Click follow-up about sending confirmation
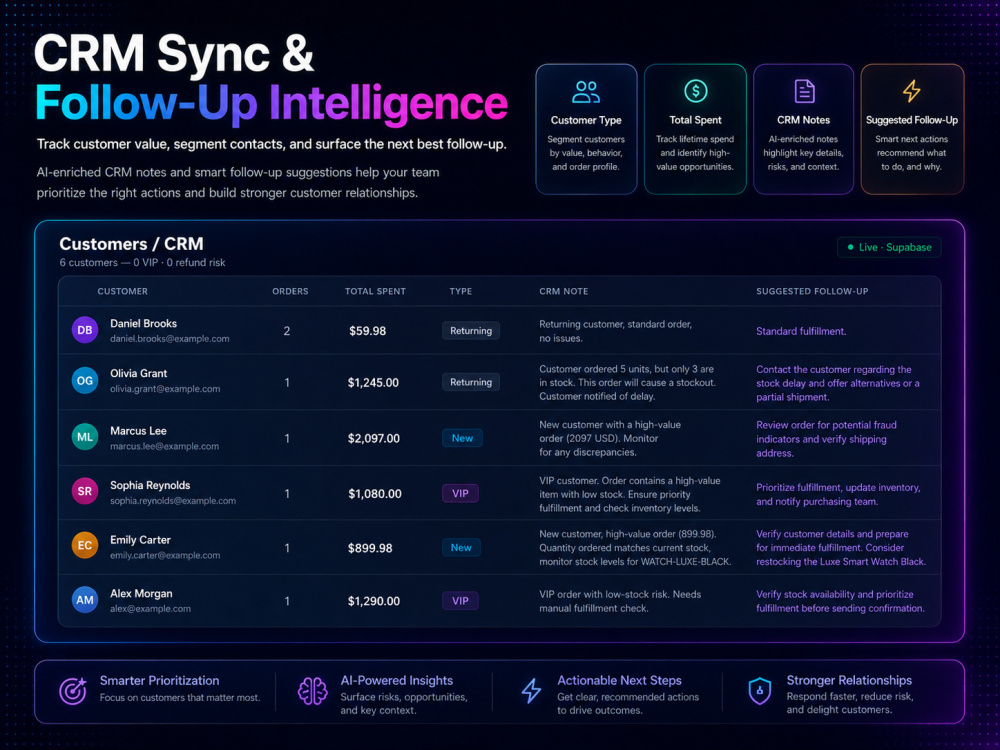The image size is (1000, 750). pyautogui.click(x=841, y=601)
